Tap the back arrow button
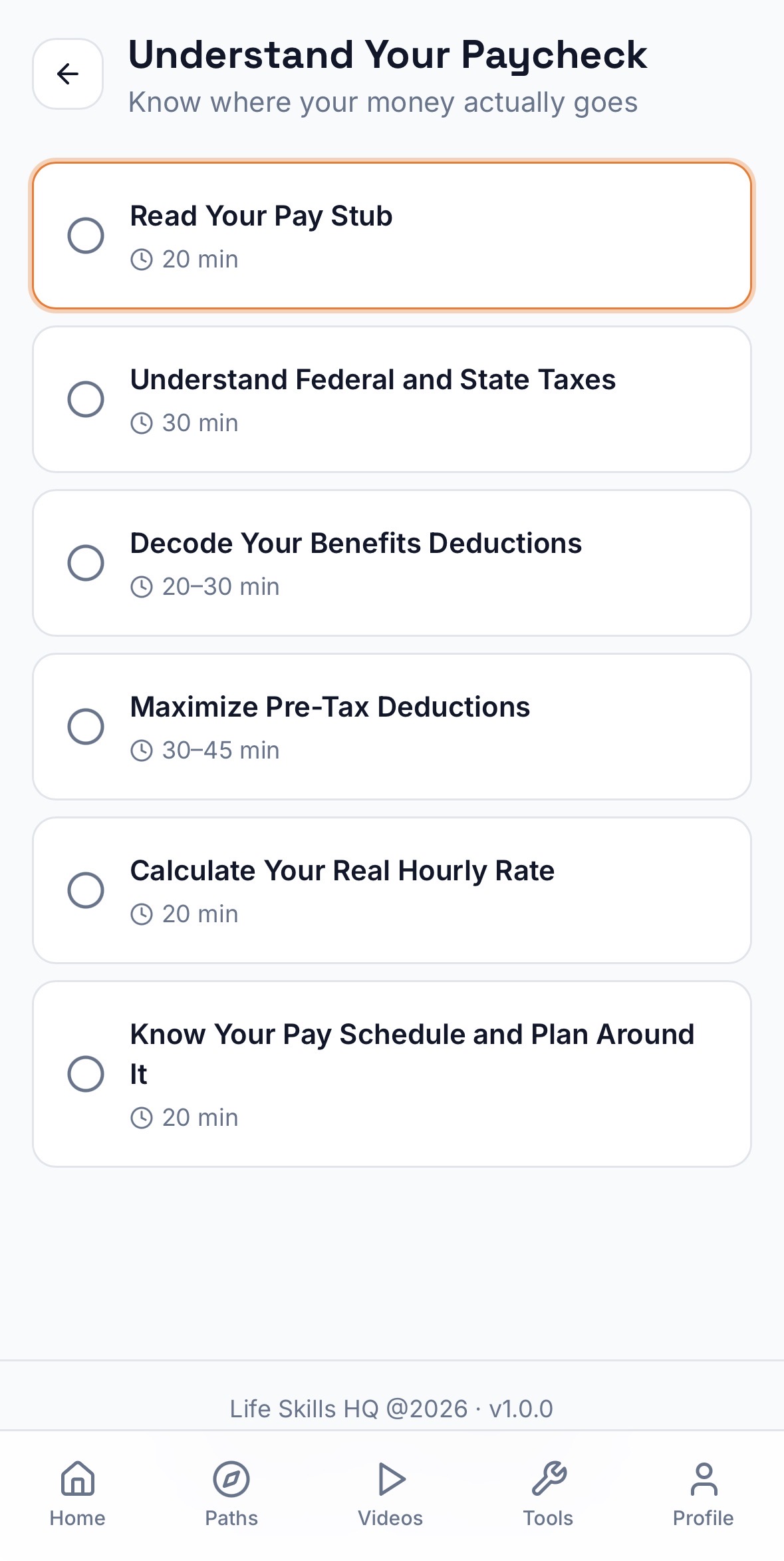784x1561 pixels. pyautogui.click(x=68, y=74)
